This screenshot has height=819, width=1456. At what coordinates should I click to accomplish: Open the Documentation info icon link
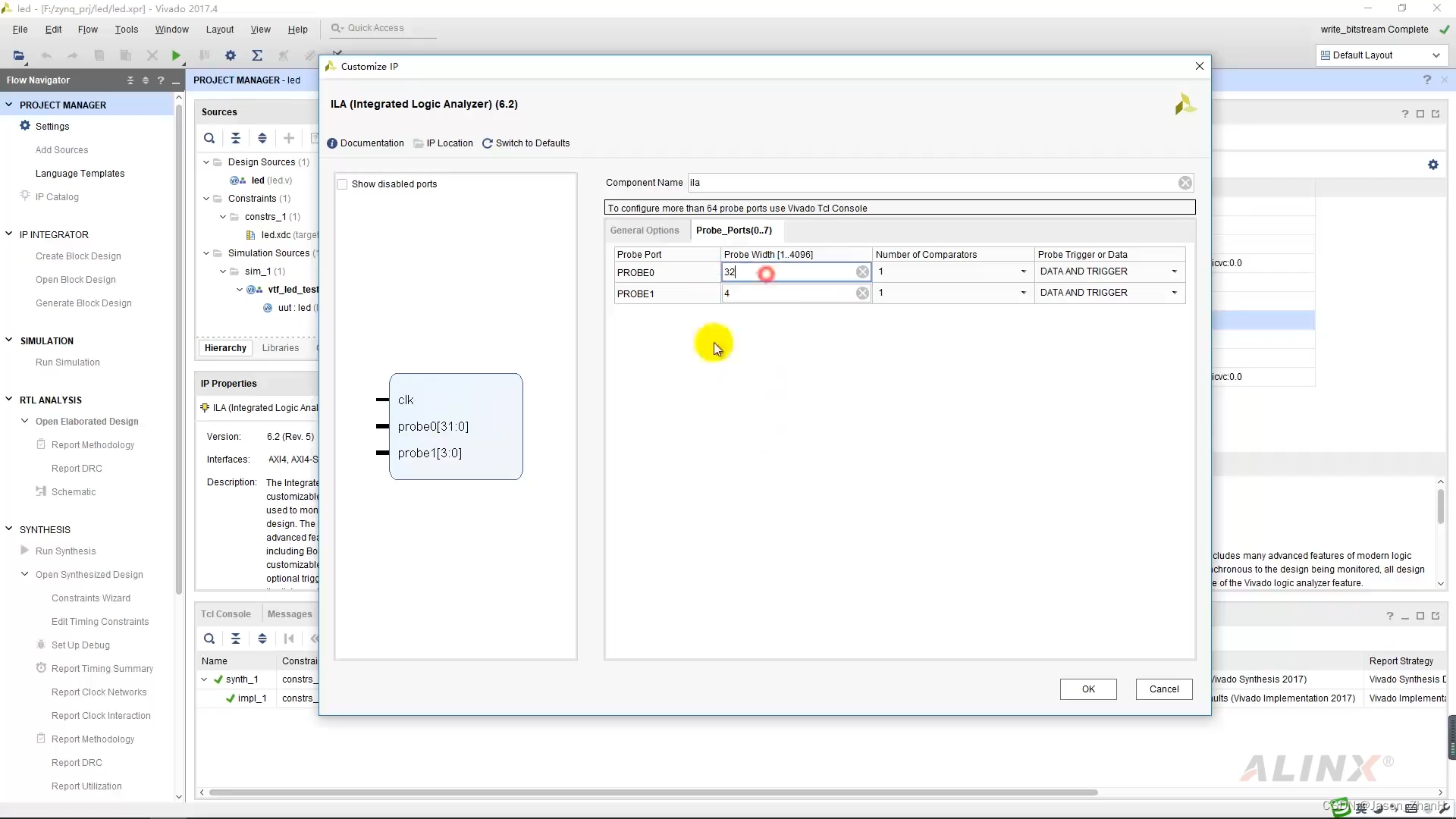[332, 143]
